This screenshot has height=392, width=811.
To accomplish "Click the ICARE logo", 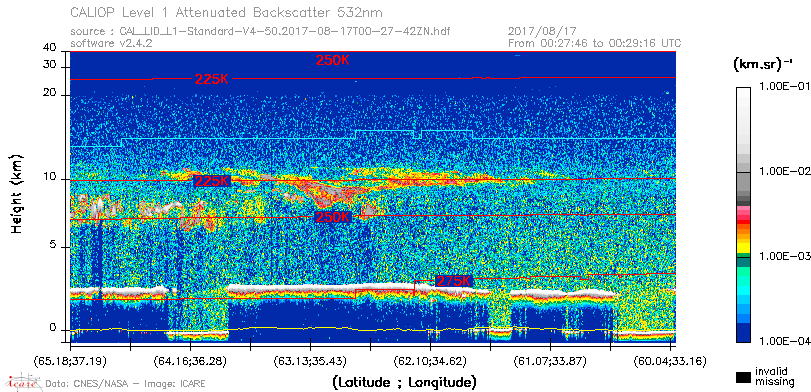I will point(23,382).
